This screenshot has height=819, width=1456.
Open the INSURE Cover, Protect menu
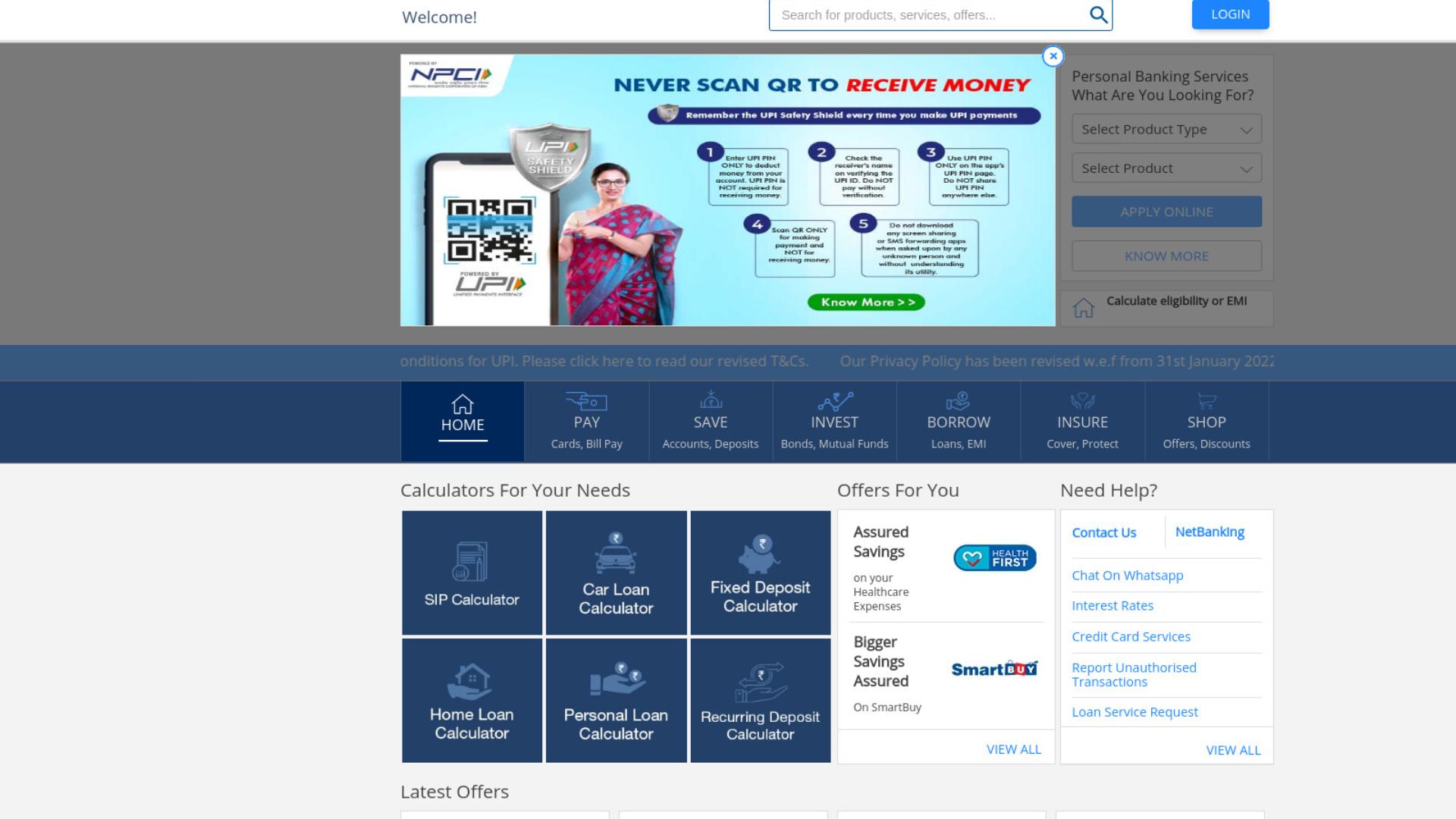coord(1083,422)
